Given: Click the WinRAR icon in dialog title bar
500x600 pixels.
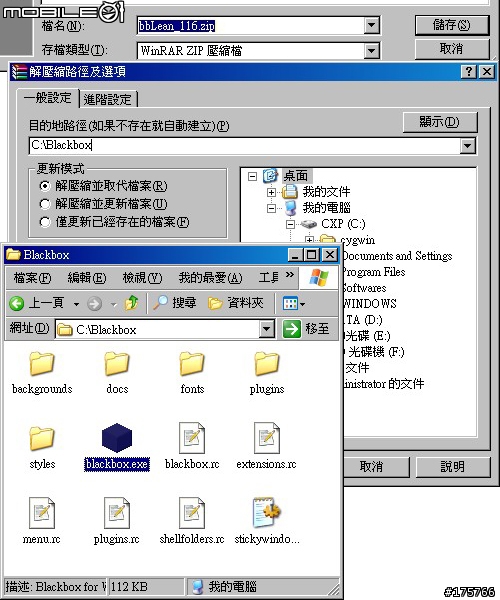Looking at the screenshot, I should click(x=19, y=72).
